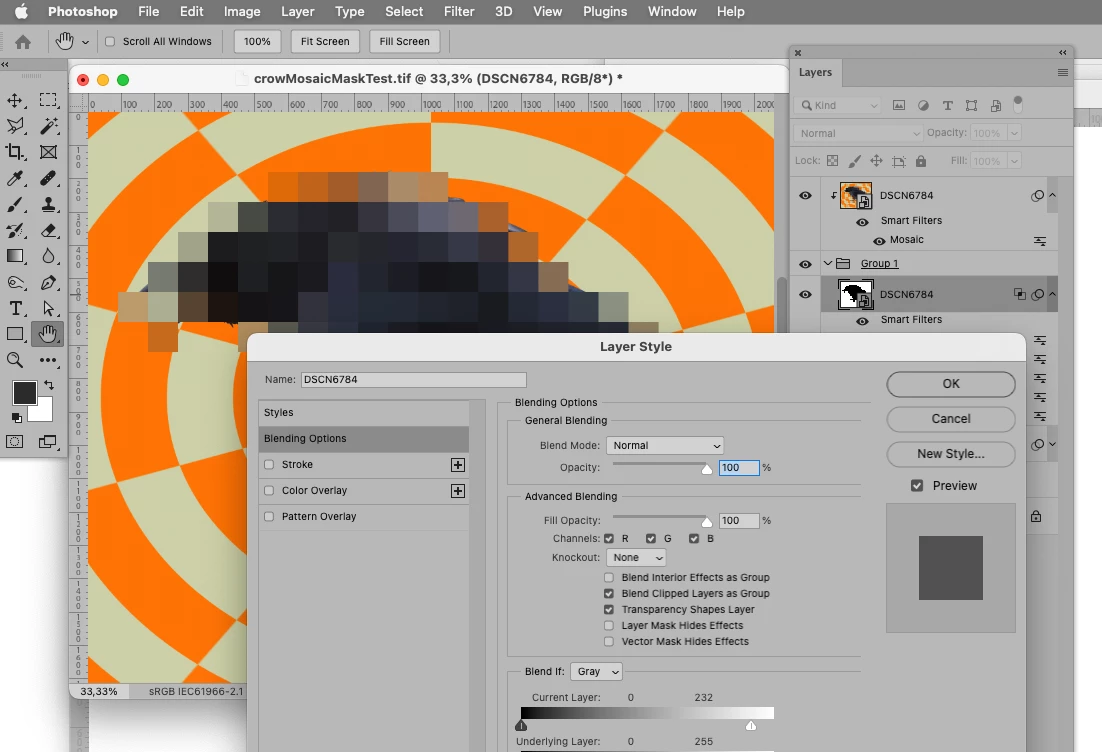Enable the Stroke effect checkbox
Image resolution: width=1102 pixels, height=752 pixels.
pos(269,465)
